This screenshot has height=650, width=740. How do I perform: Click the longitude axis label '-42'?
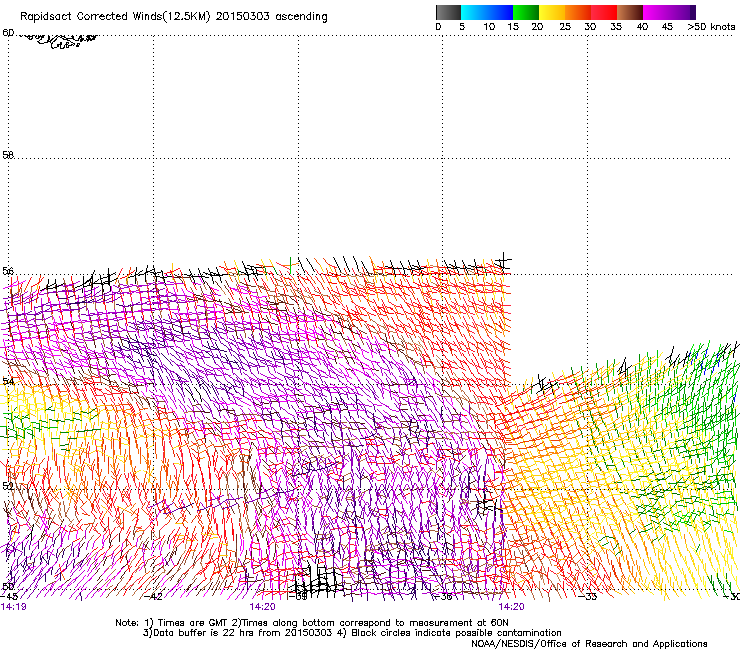153,597
